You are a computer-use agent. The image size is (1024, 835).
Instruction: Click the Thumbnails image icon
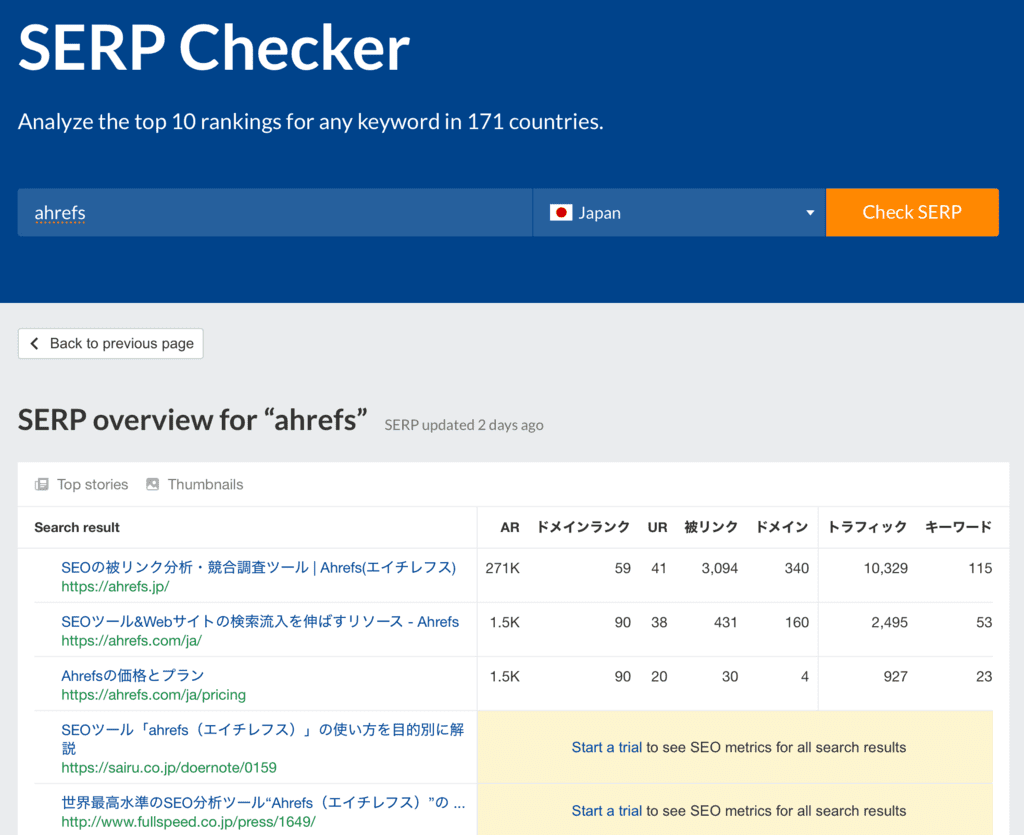tap(152, 484)
